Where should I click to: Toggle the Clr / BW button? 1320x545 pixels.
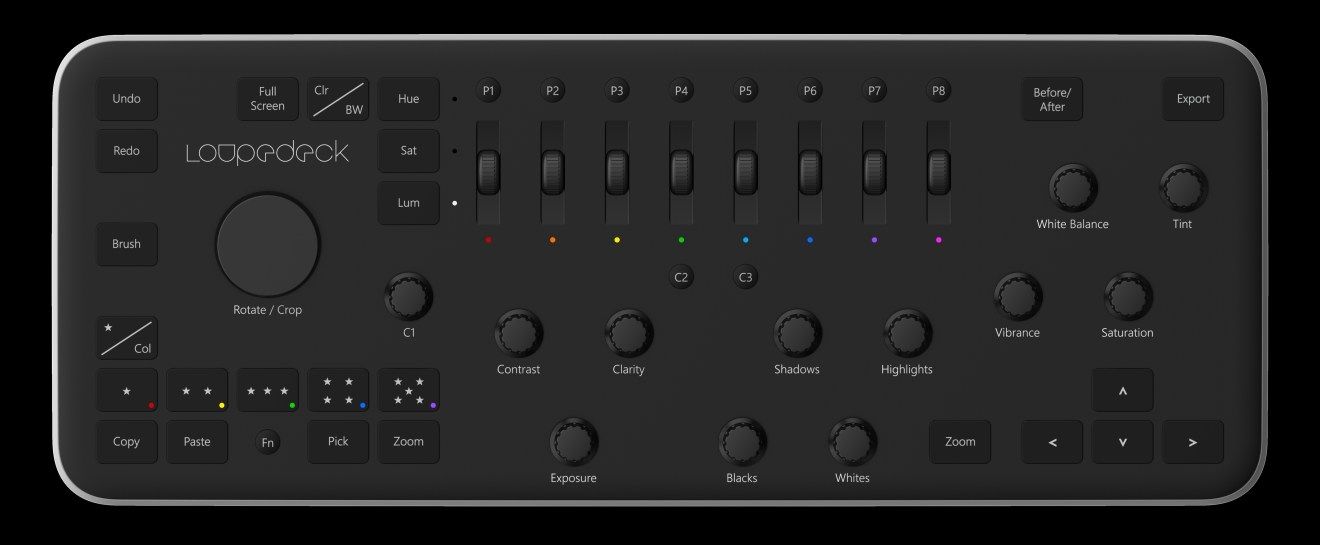pyautogui.click(x=338, y=99)
